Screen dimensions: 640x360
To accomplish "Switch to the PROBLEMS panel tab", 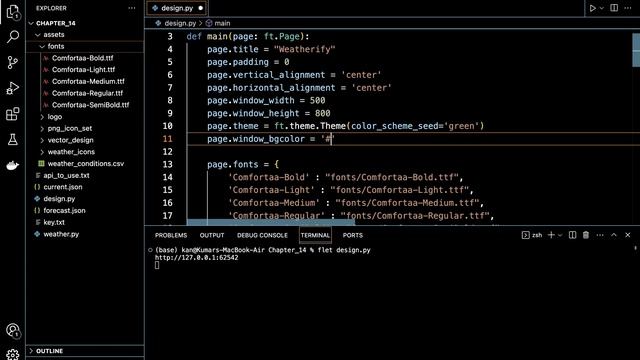I will click(171, 236).
